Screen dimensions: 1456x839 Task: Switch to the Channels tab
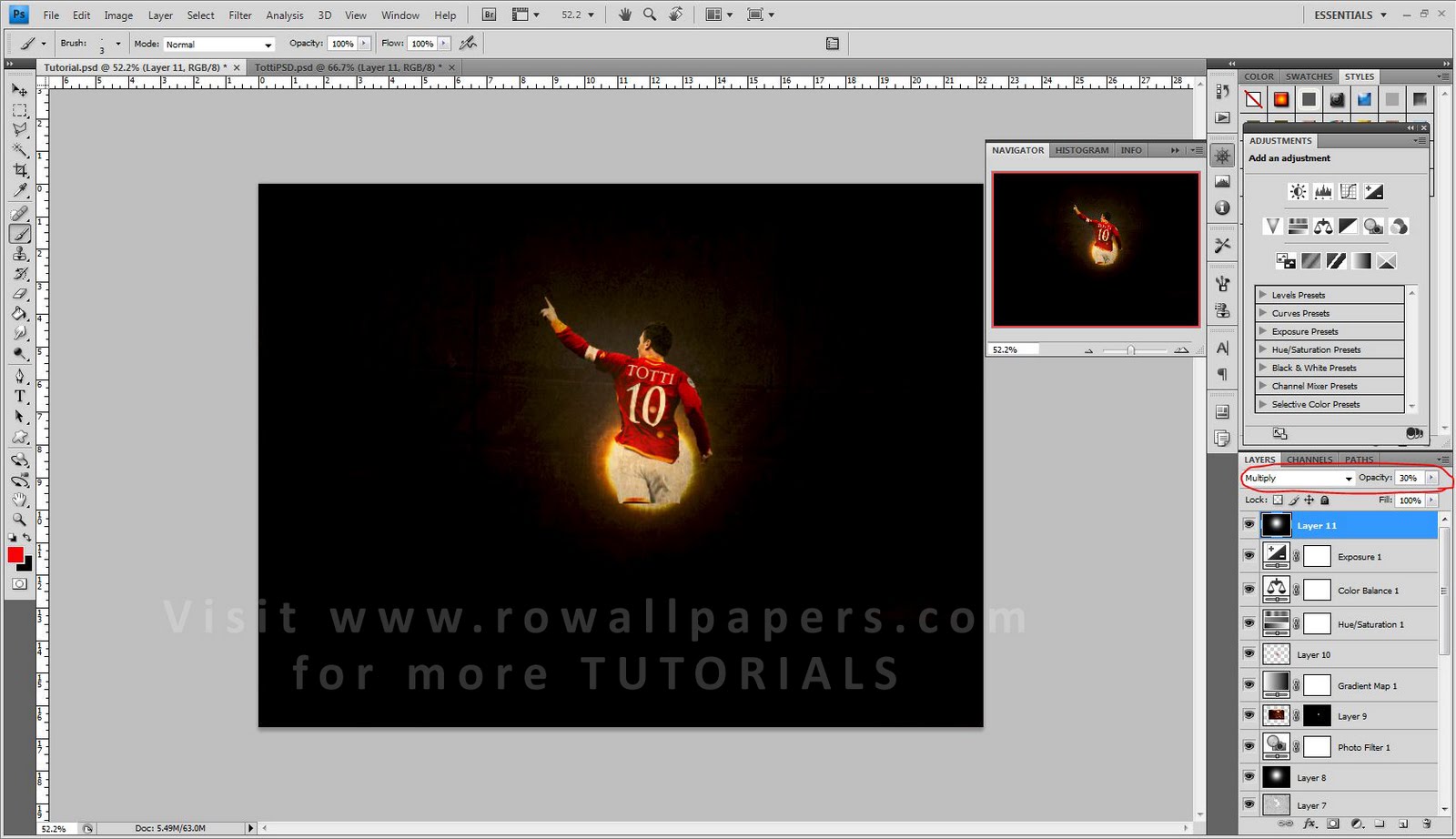[1309, 460]
